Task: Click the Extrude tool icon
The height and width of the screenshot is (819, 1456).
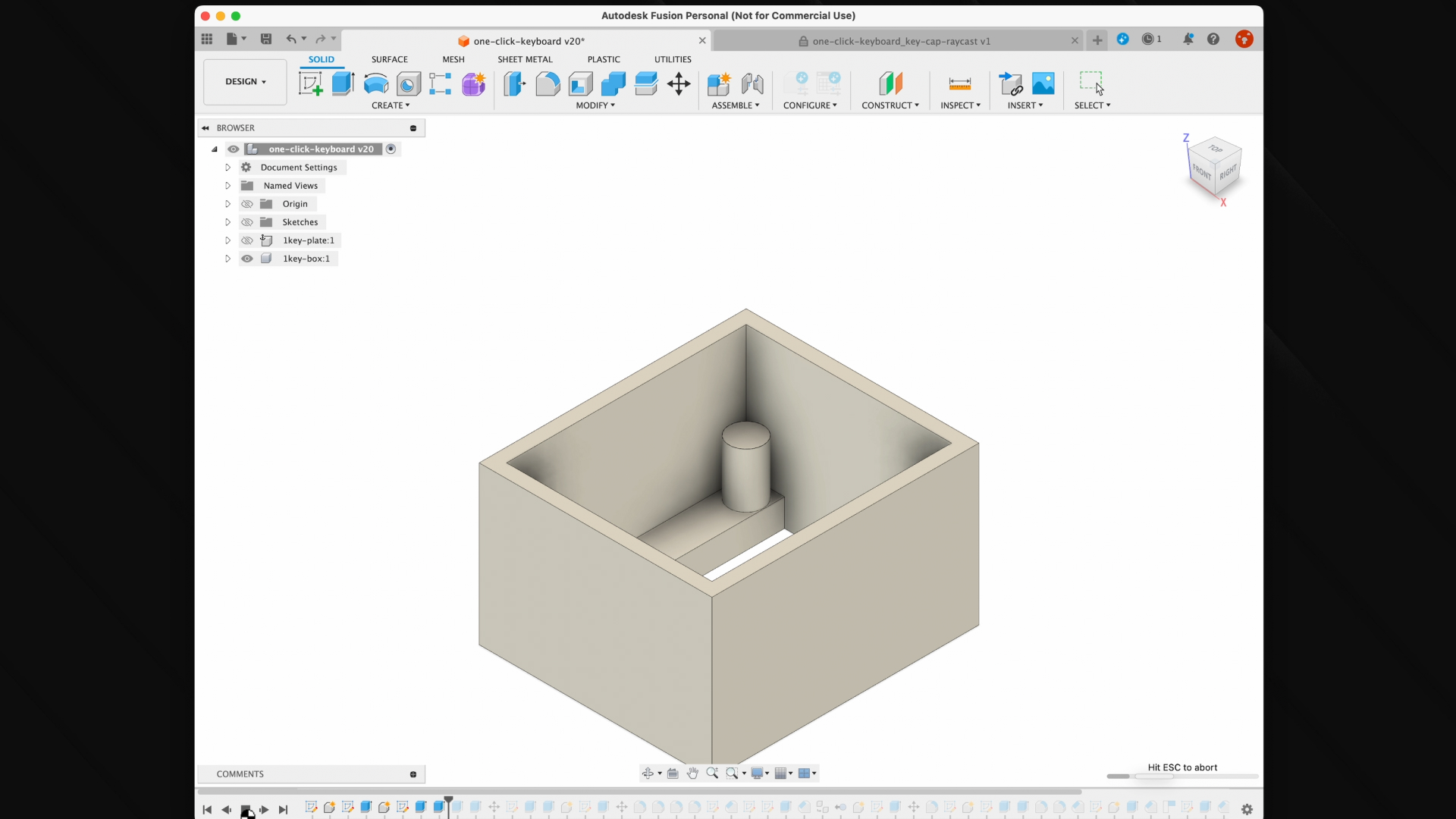Action: point(343,83)
